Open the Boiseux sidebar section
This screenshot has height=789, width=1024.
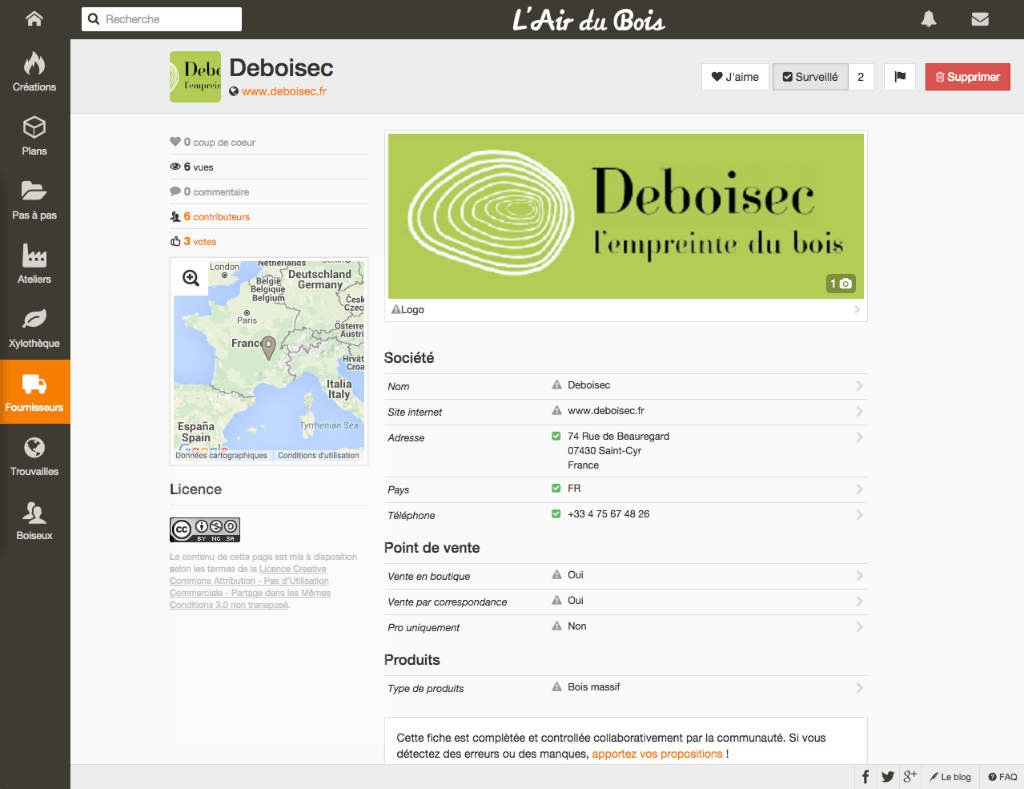35,520
